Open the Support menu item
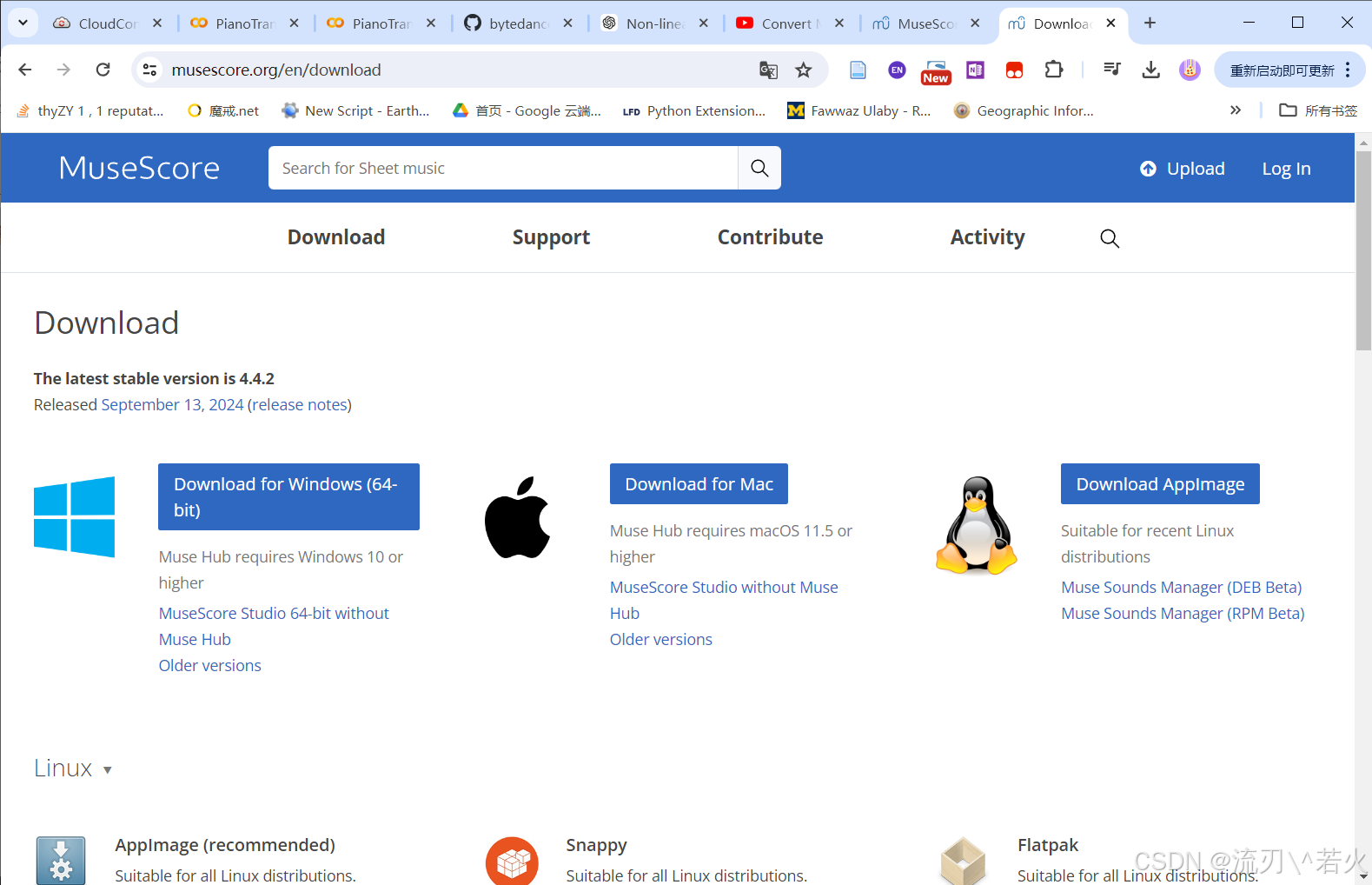Viewport: 1372px width, 885px height. pos(551,237)
